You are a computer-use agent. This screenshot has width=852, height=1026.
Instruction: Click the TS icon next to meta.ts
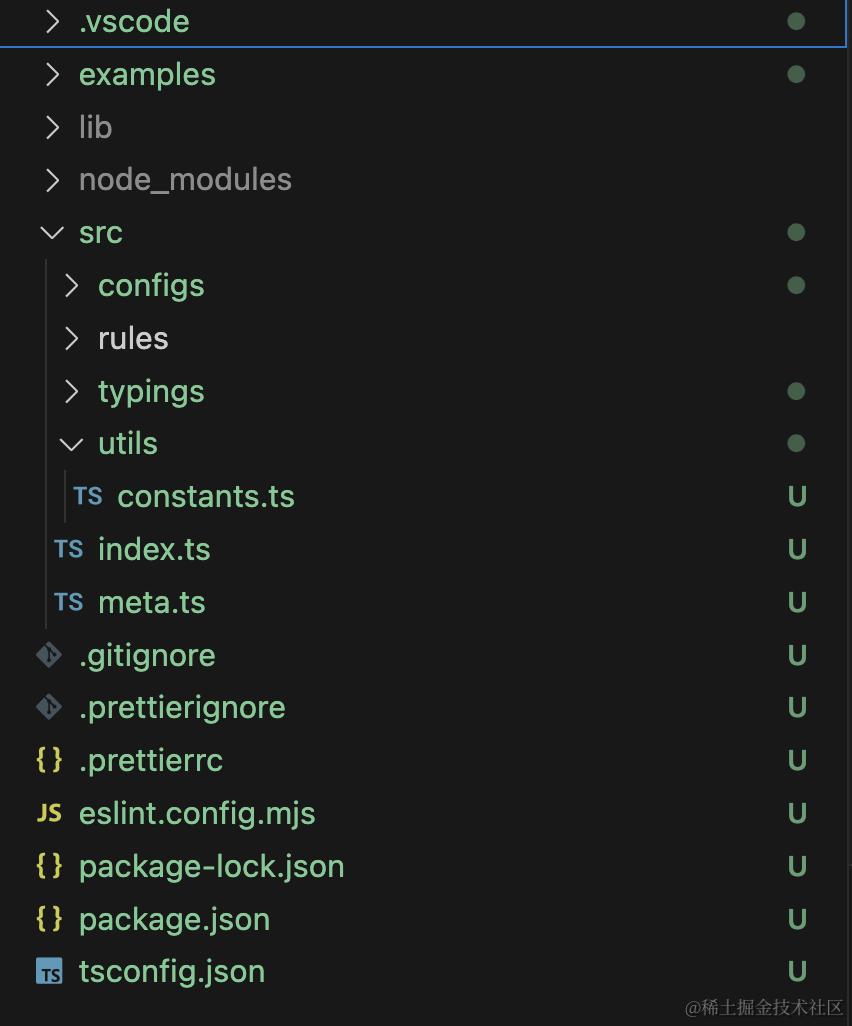[x=69, y=602]
